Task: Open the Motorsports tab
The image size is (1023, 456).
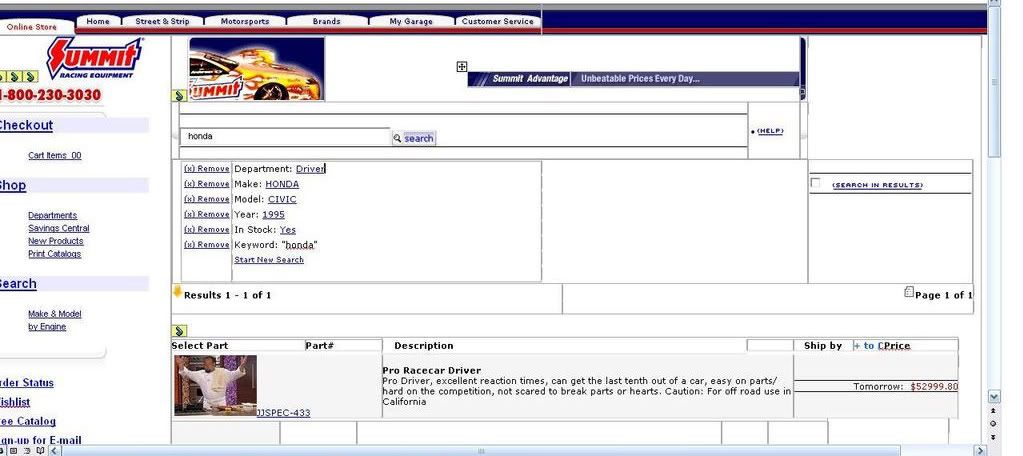Action: [245, 21]
